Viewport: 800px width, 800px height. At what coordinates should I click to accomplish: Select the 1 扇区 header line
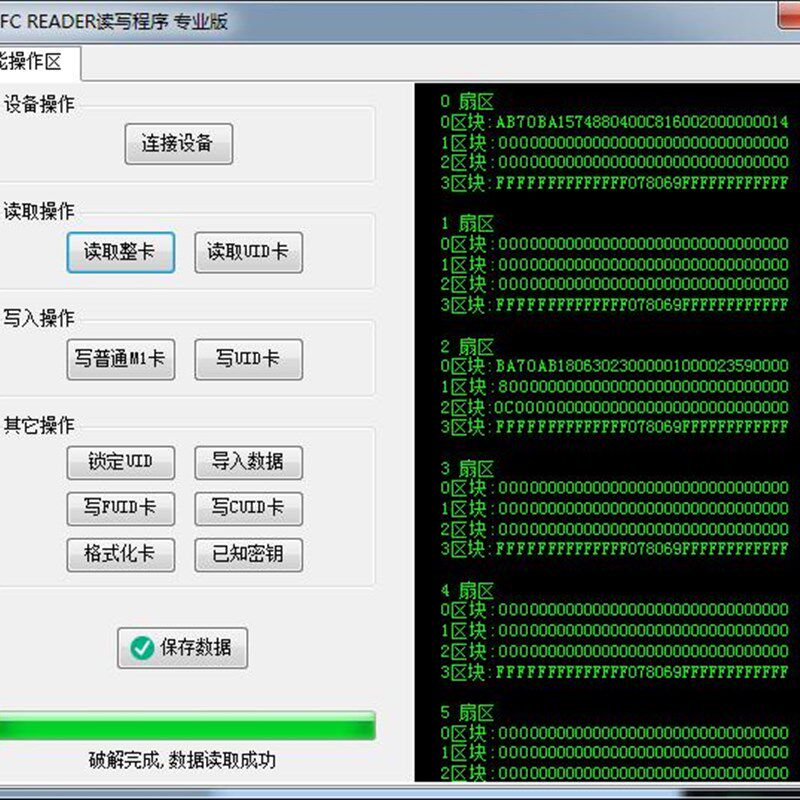(467, 223)
